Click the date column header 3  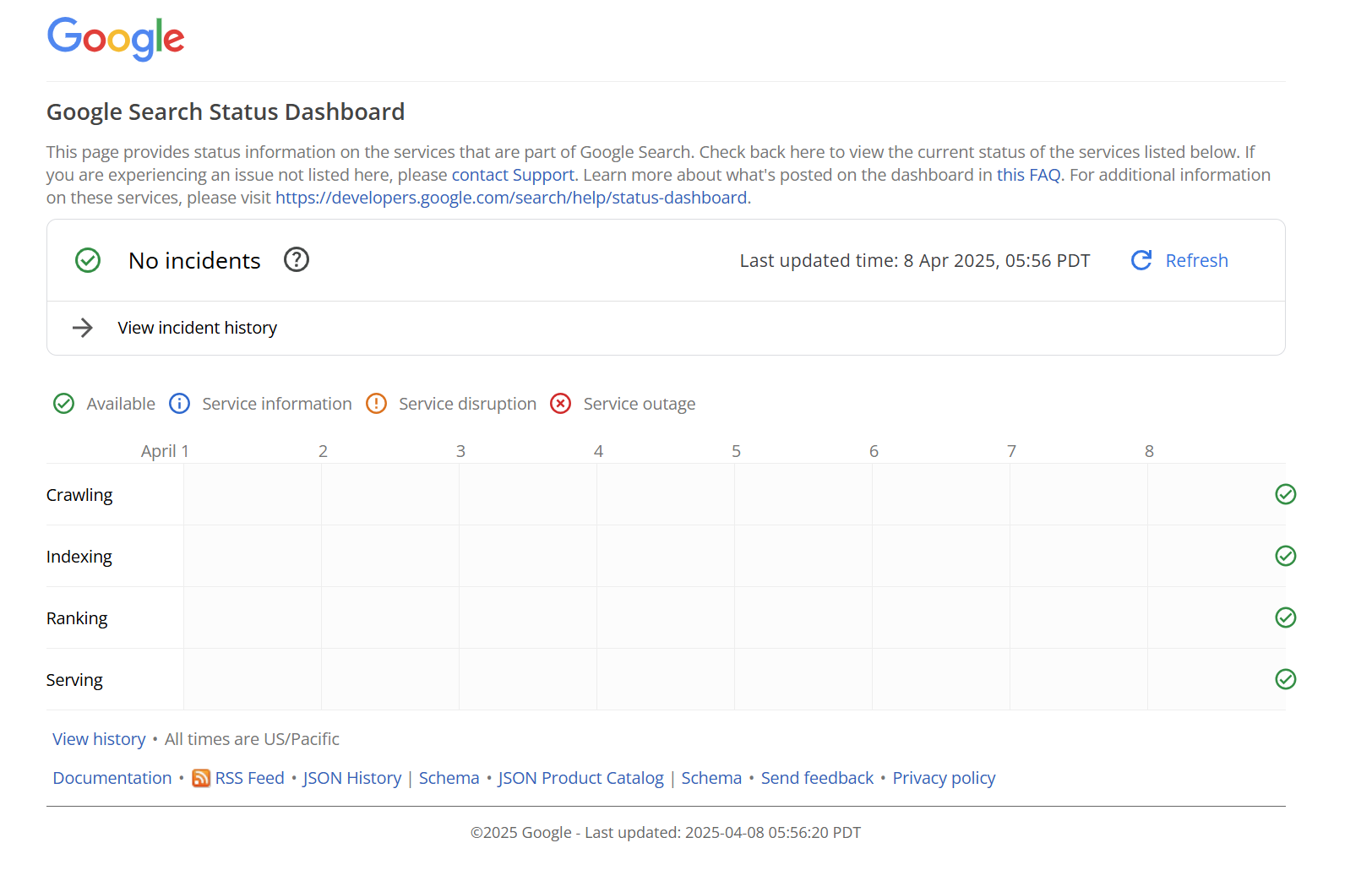tap(460, 451)
